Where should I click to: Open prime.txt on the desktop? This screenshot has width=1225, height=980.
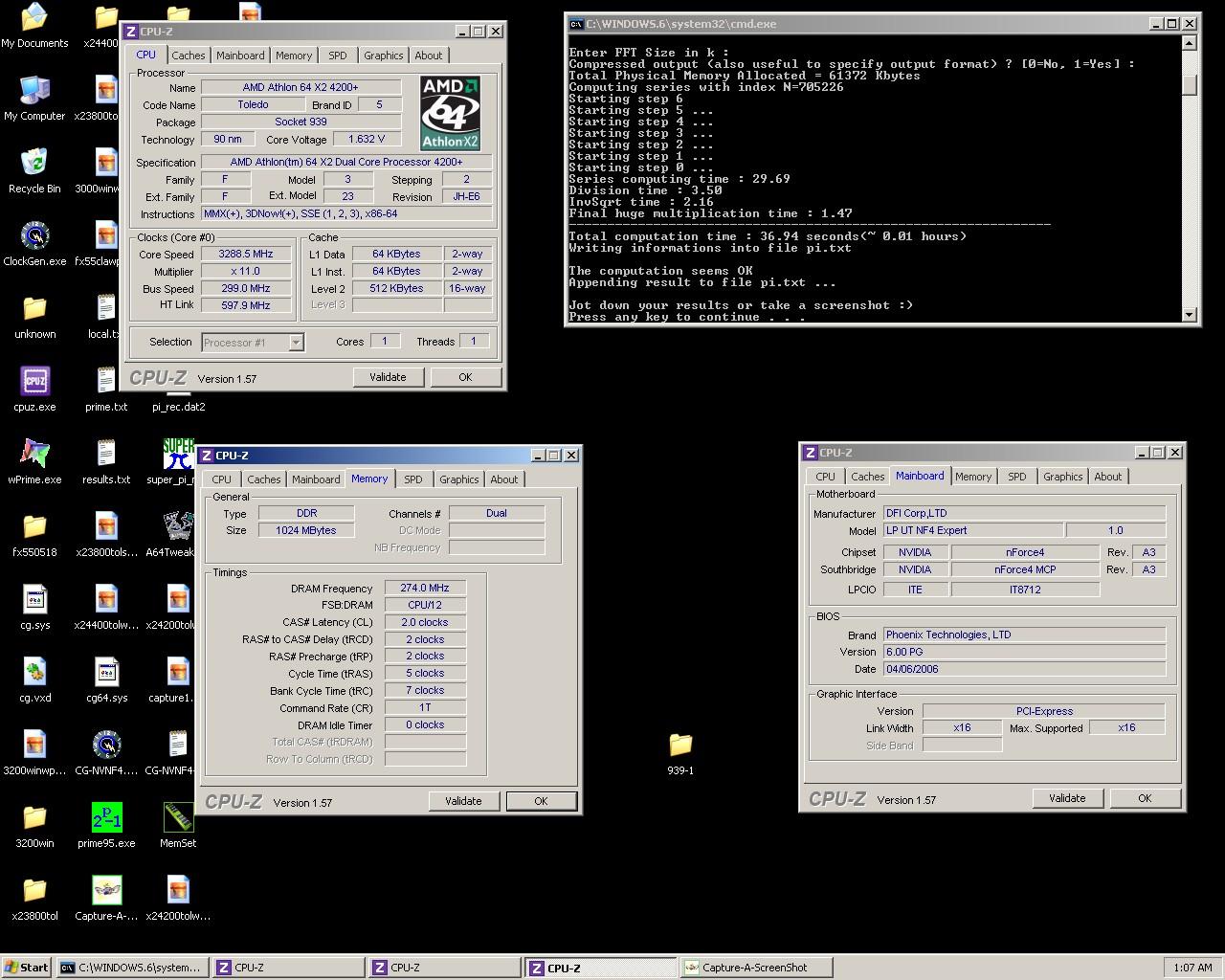pyautogui.click(x=106, y=390)
